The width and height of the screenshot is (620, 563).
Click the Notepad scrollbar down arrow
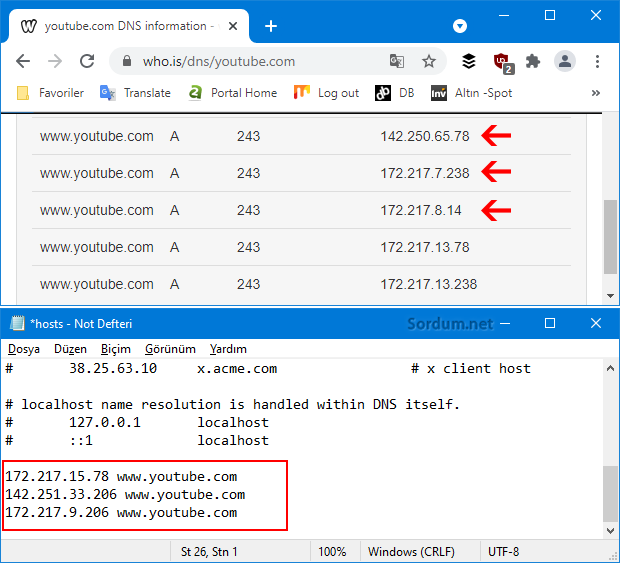point(610,531)
